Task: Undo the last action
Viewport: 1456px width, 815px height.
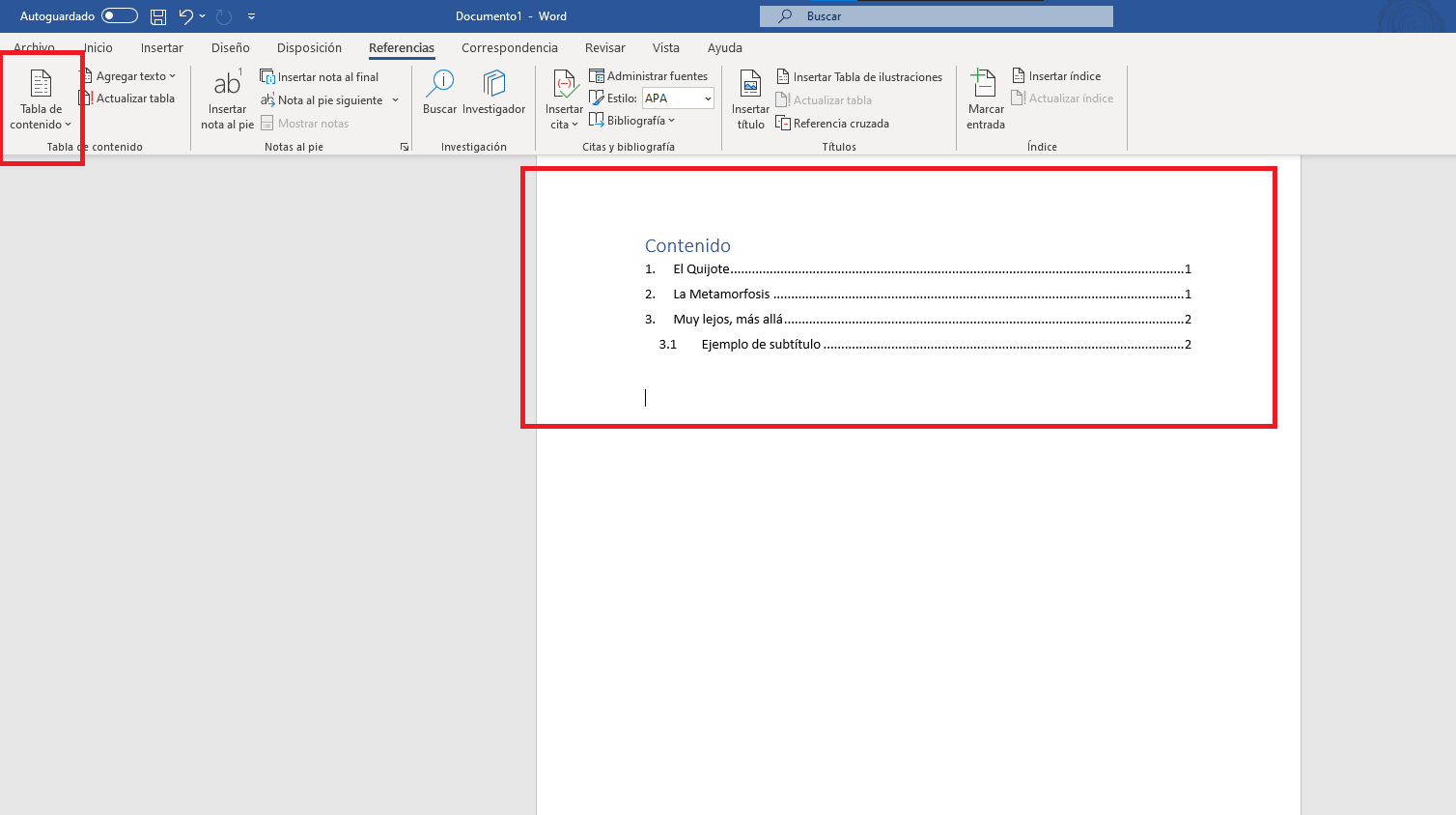Action: [x=186, y=16]
